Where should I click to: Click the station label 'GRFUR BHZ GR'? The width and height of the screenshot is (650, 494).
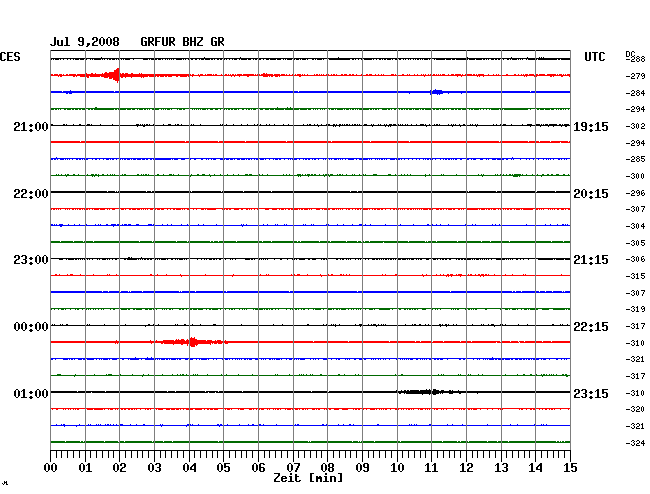click(182, 42)
